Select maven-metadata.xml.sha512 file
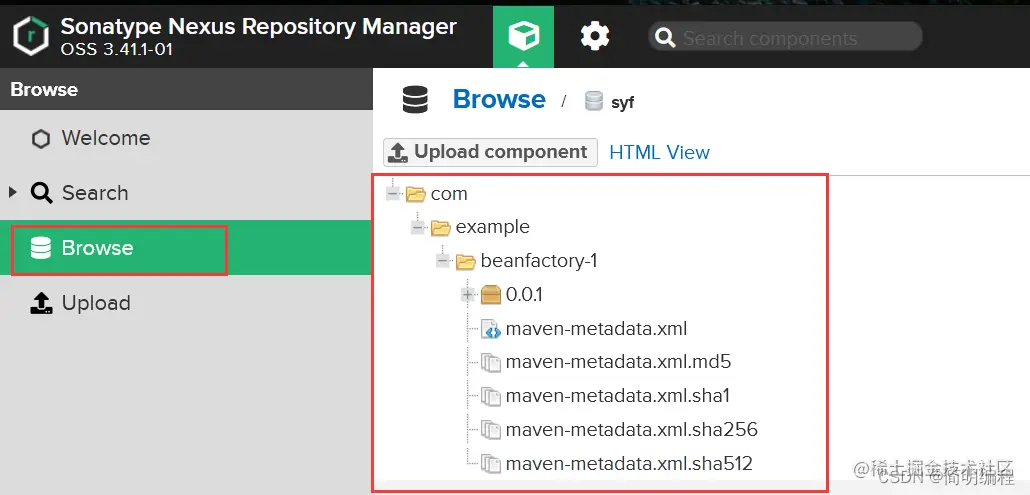Viewport: 1030px width, 495px height. tap(629, 463)
